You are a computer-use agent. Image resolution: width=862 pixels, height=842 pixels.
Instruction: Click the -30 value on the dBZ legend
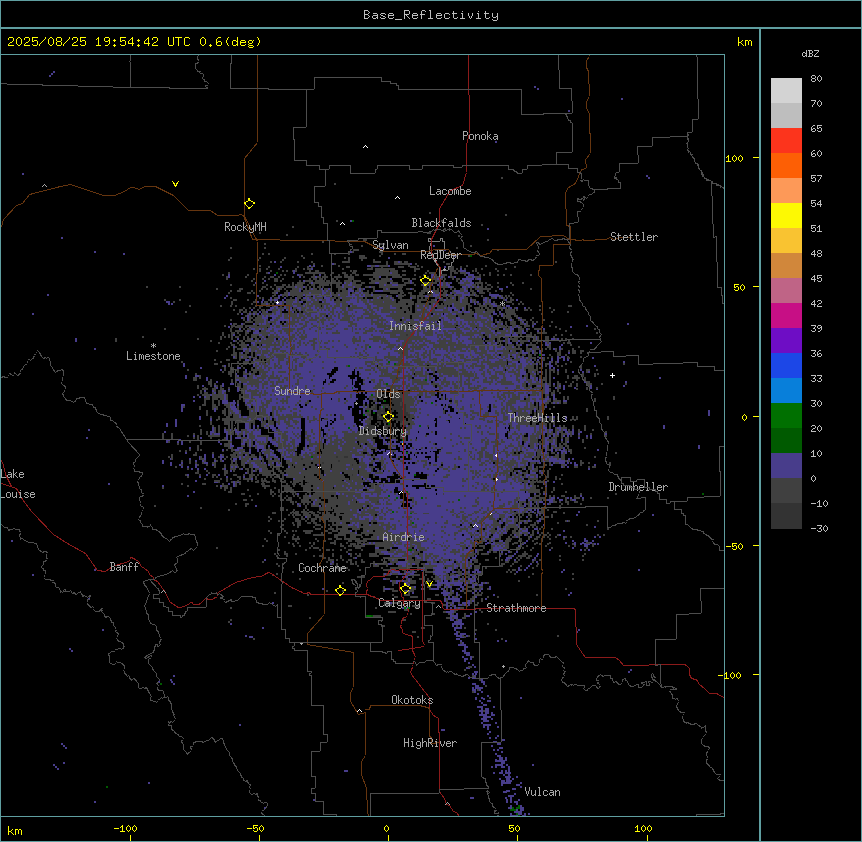click(819, 528)
